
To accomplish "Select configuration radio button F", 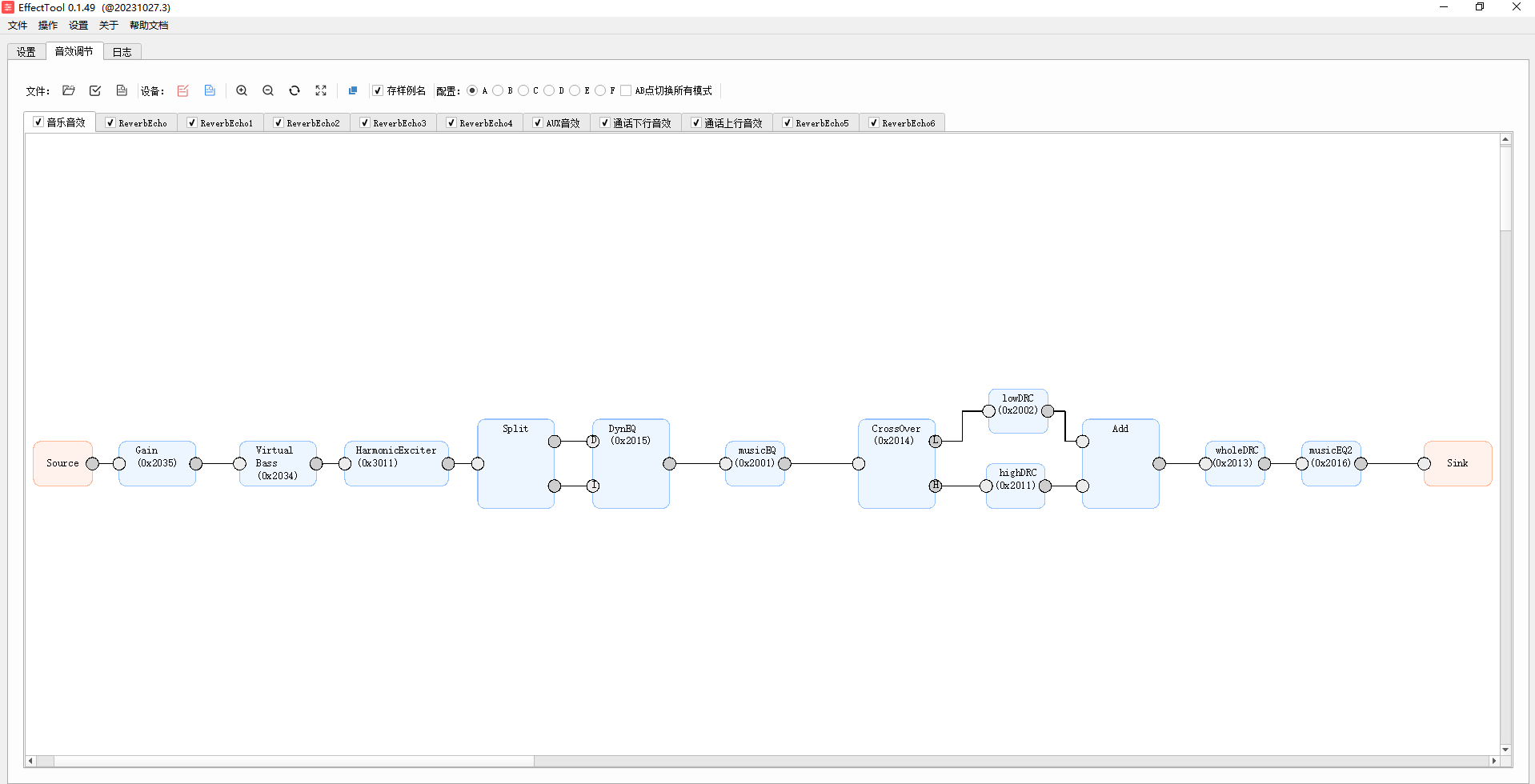I will click(x=600, y=90).
